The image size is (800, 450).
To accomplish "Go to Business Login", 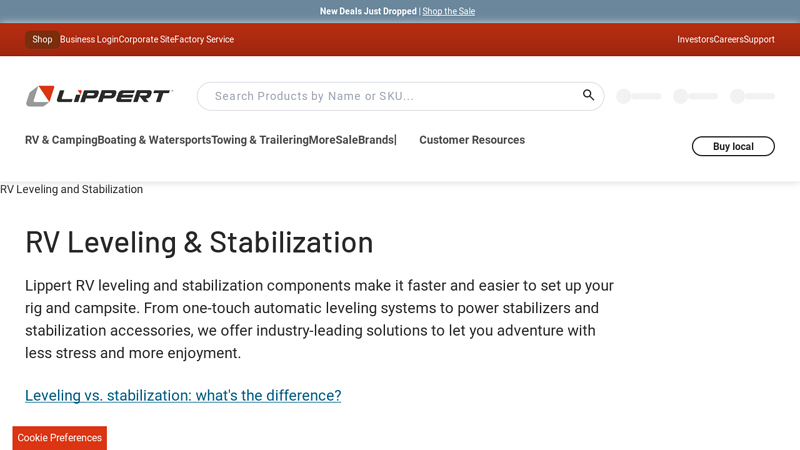I will click(89, 39).
